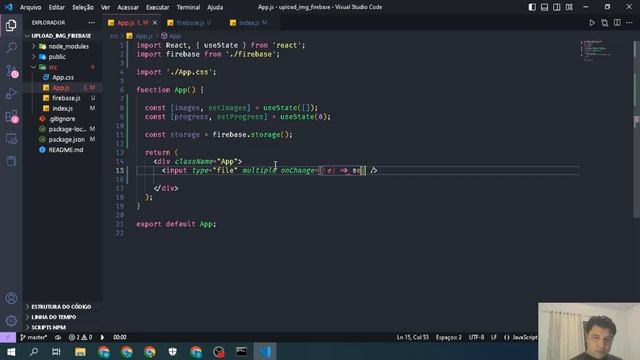Collapse the UPLOAD_IMG_FIREBASE root folder
640x360 pixels.
[62, 36]
